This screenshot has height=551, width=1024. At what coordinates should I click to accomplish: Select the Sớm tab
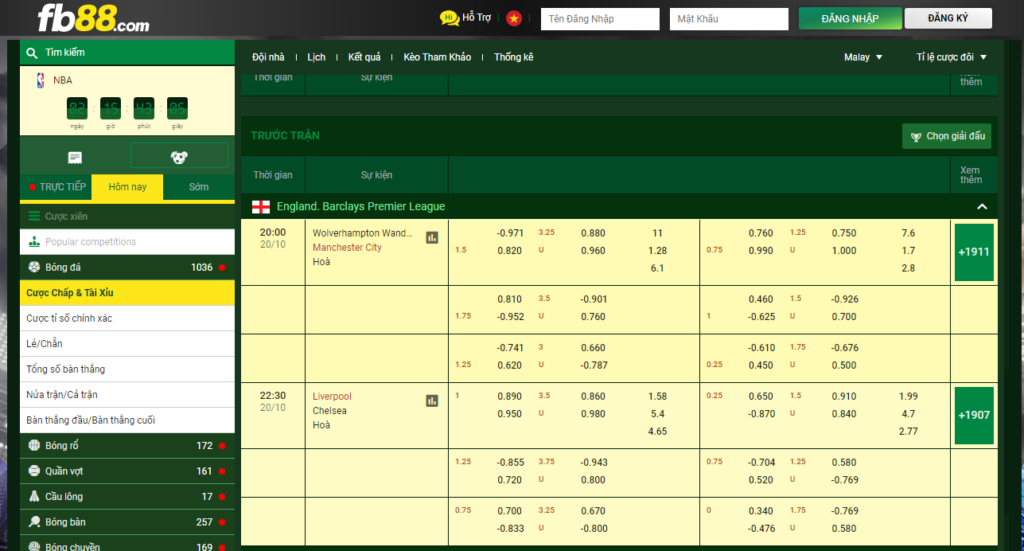199,187
